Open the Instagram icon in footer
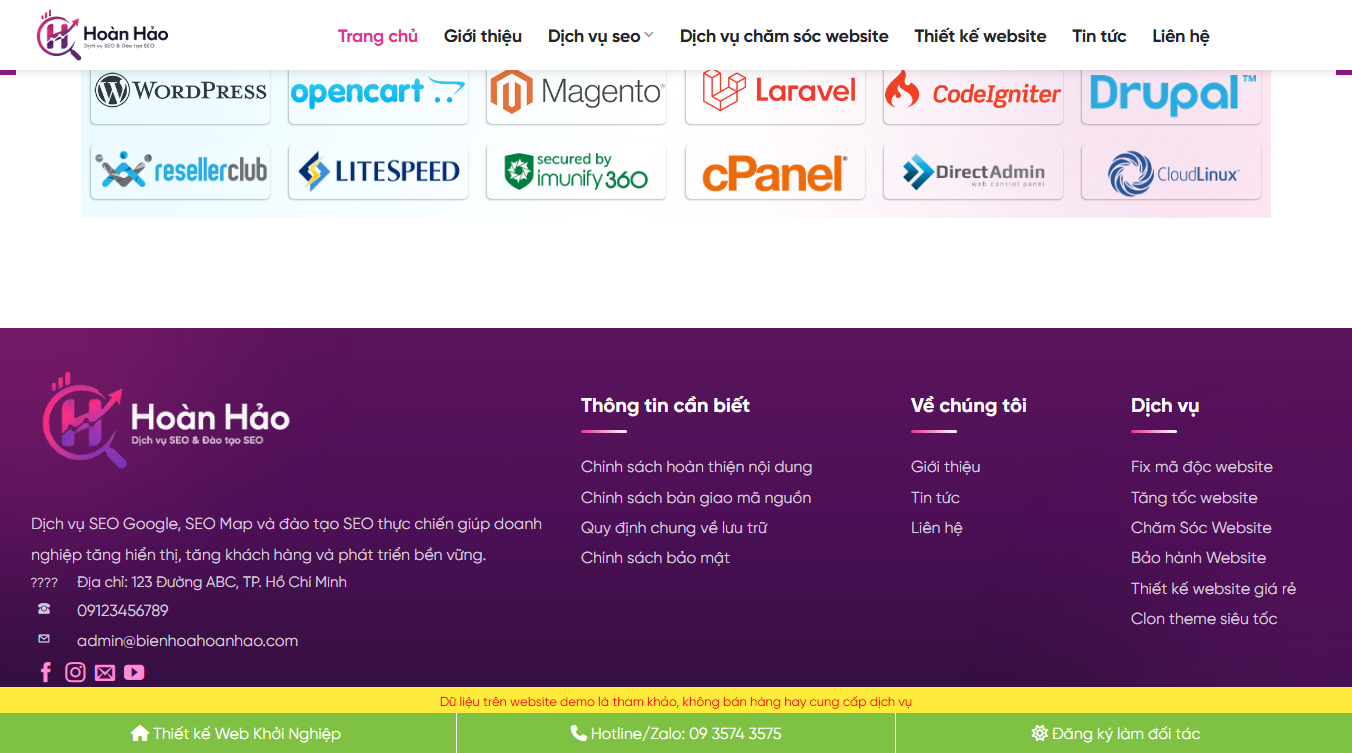 (75, 672)
